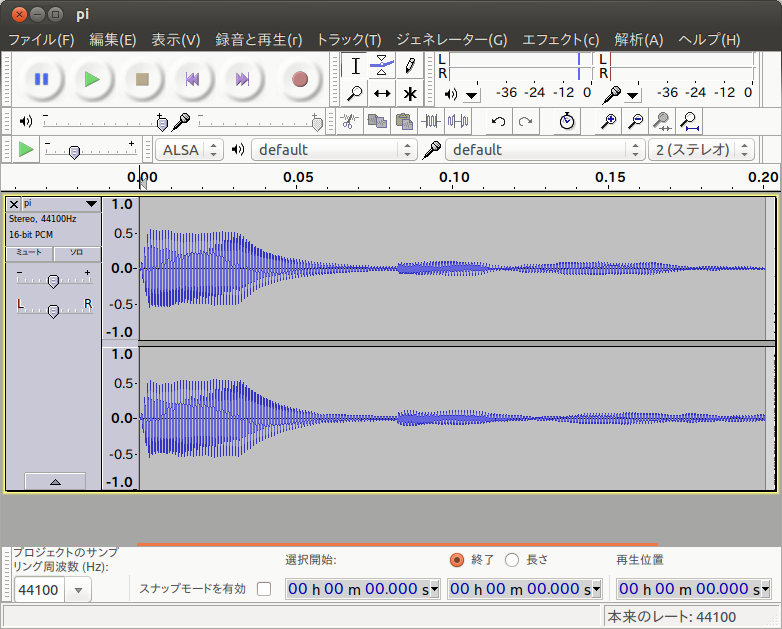Screen dimensions: 782x629
Task: Click the ミュート button on track
Action: (x=29, y=253)
